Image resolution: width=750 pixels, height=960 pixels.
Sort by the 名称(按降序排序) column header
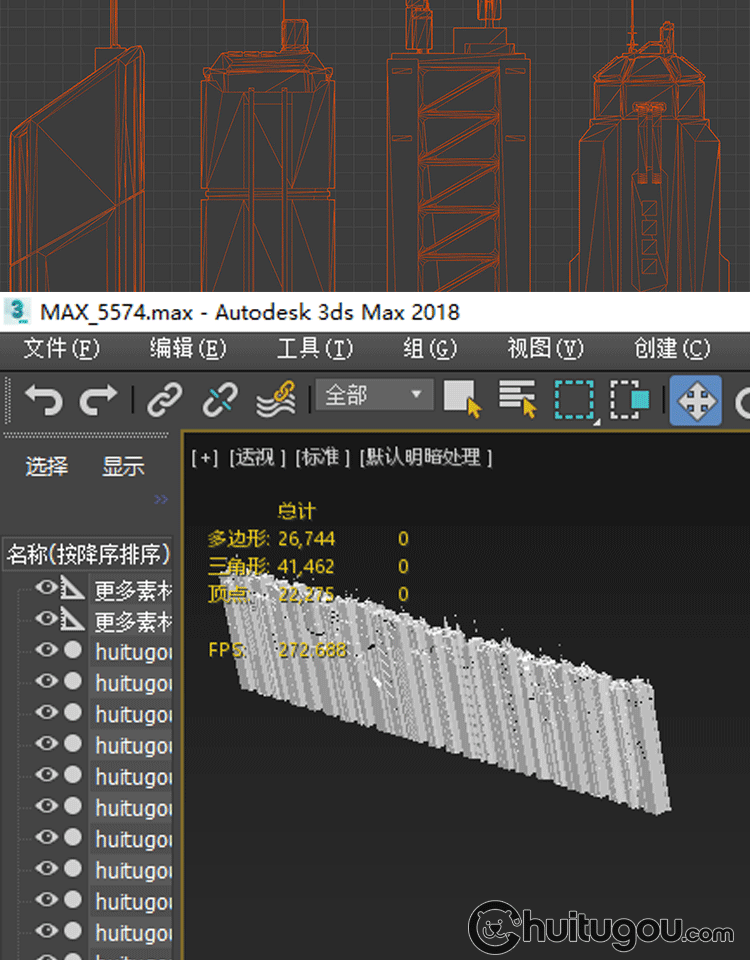coord(87,554)
